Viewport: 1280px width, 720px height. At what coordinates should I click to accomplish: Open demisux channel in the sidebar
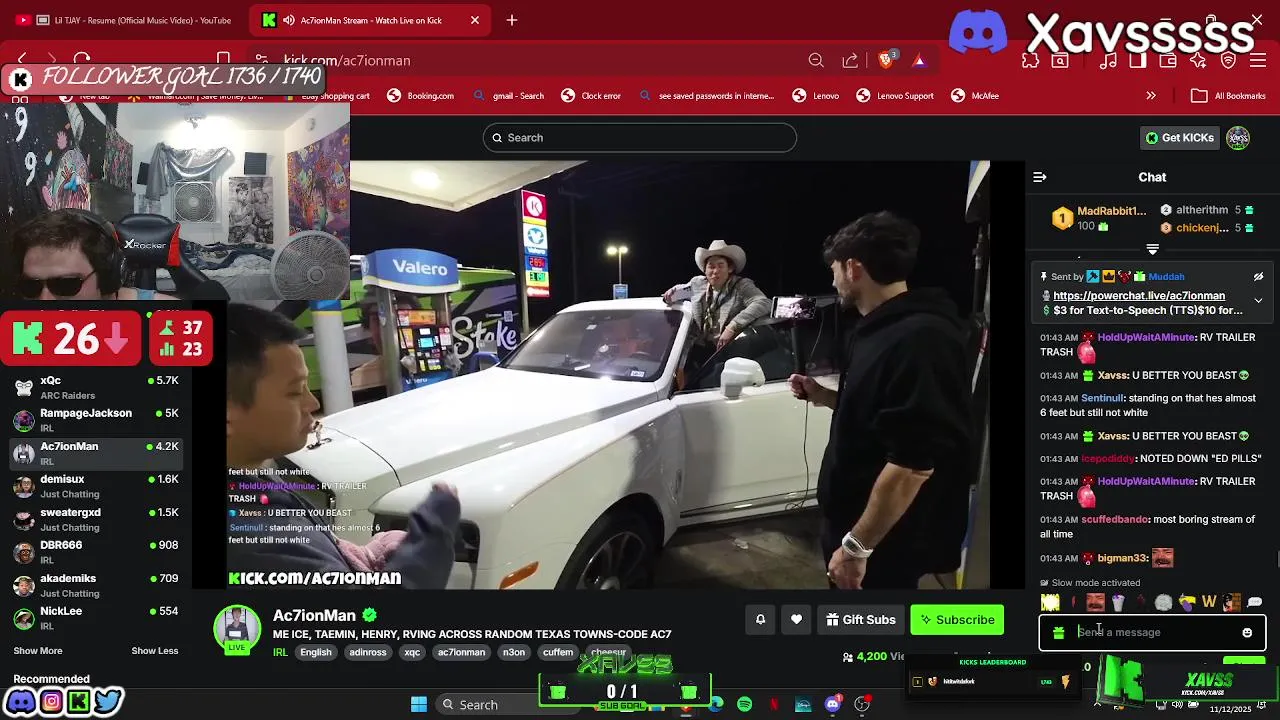point(96,486)
